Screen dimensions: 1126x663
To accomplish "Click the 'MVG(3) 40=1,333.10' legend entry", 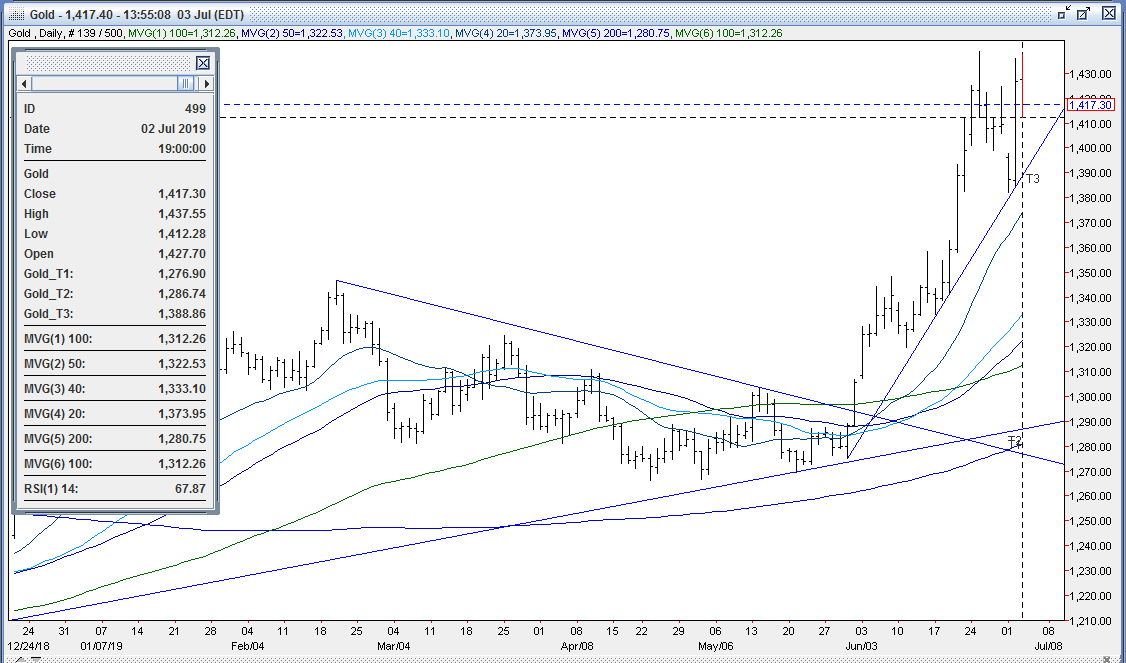I will [399, 33].
